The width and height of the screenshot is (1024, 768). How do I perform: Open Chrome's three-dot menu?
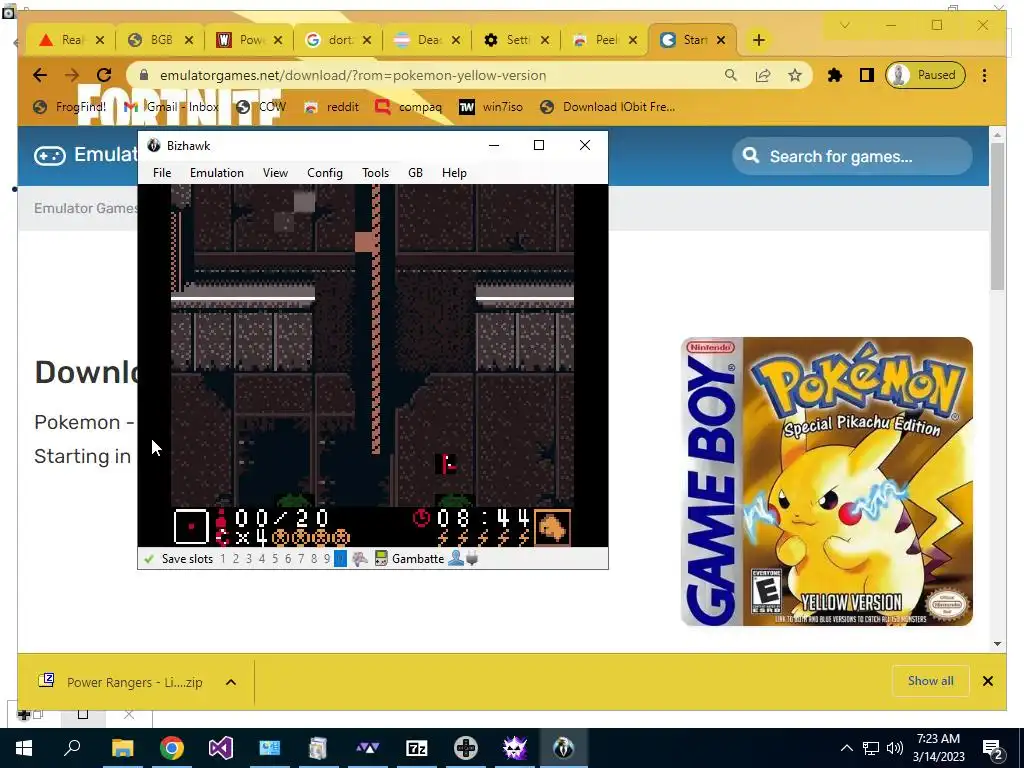click(x=984, y=75)
